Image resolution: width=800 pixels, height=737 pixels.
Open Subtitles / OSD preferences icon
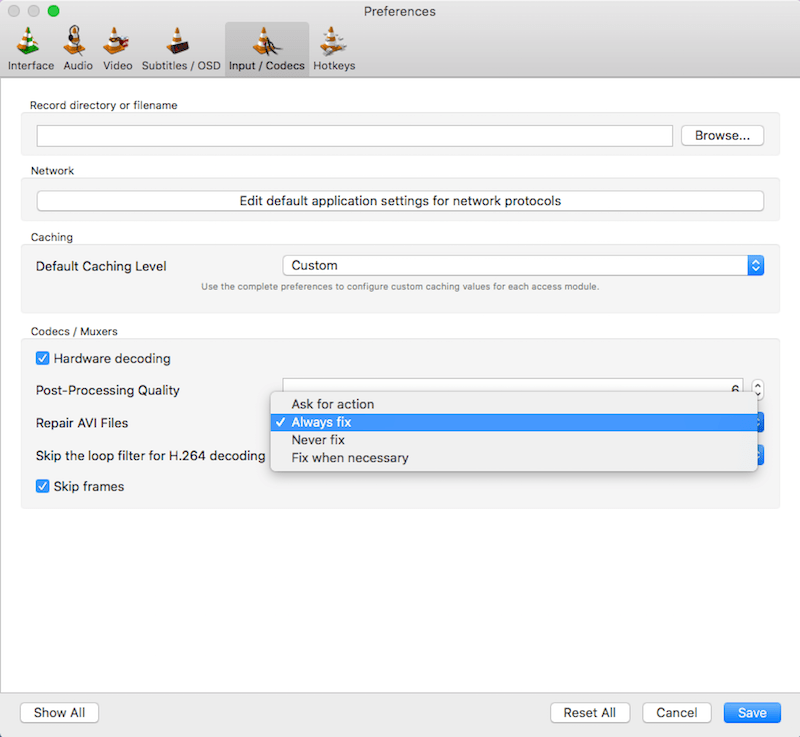coord(178,41)
